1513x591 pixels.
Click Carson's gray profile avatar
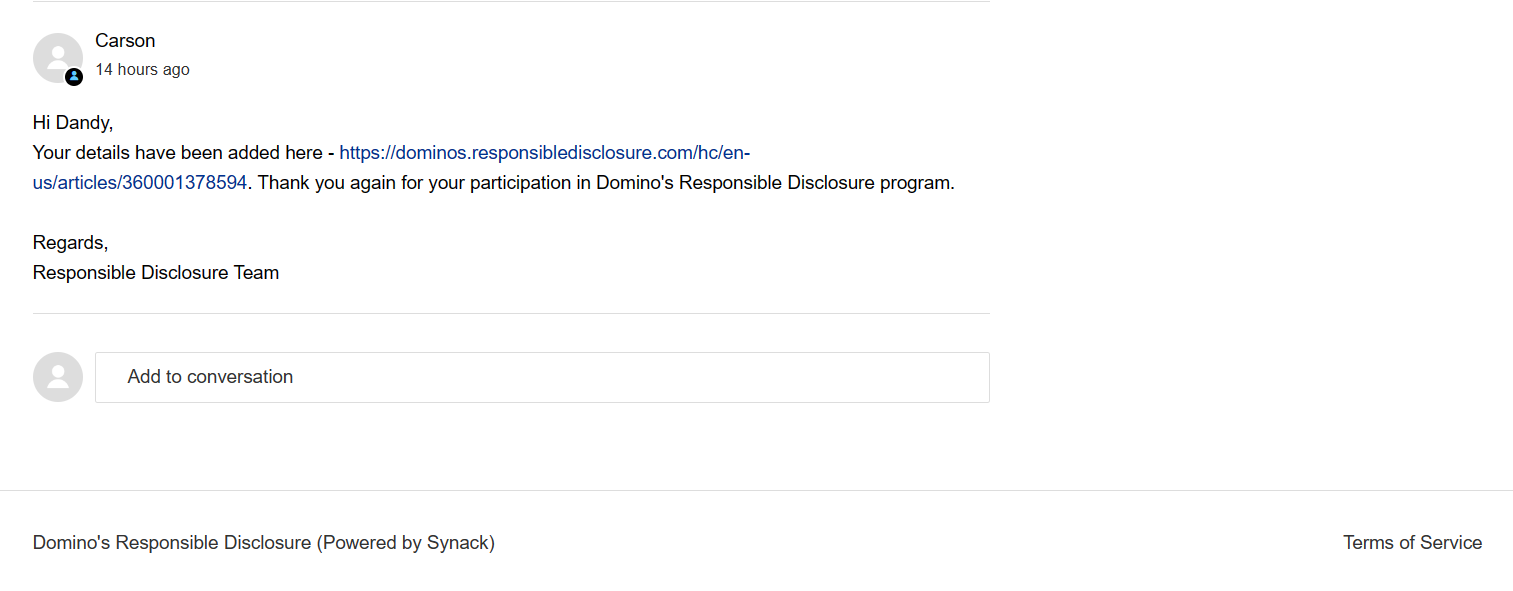[57, 57]
